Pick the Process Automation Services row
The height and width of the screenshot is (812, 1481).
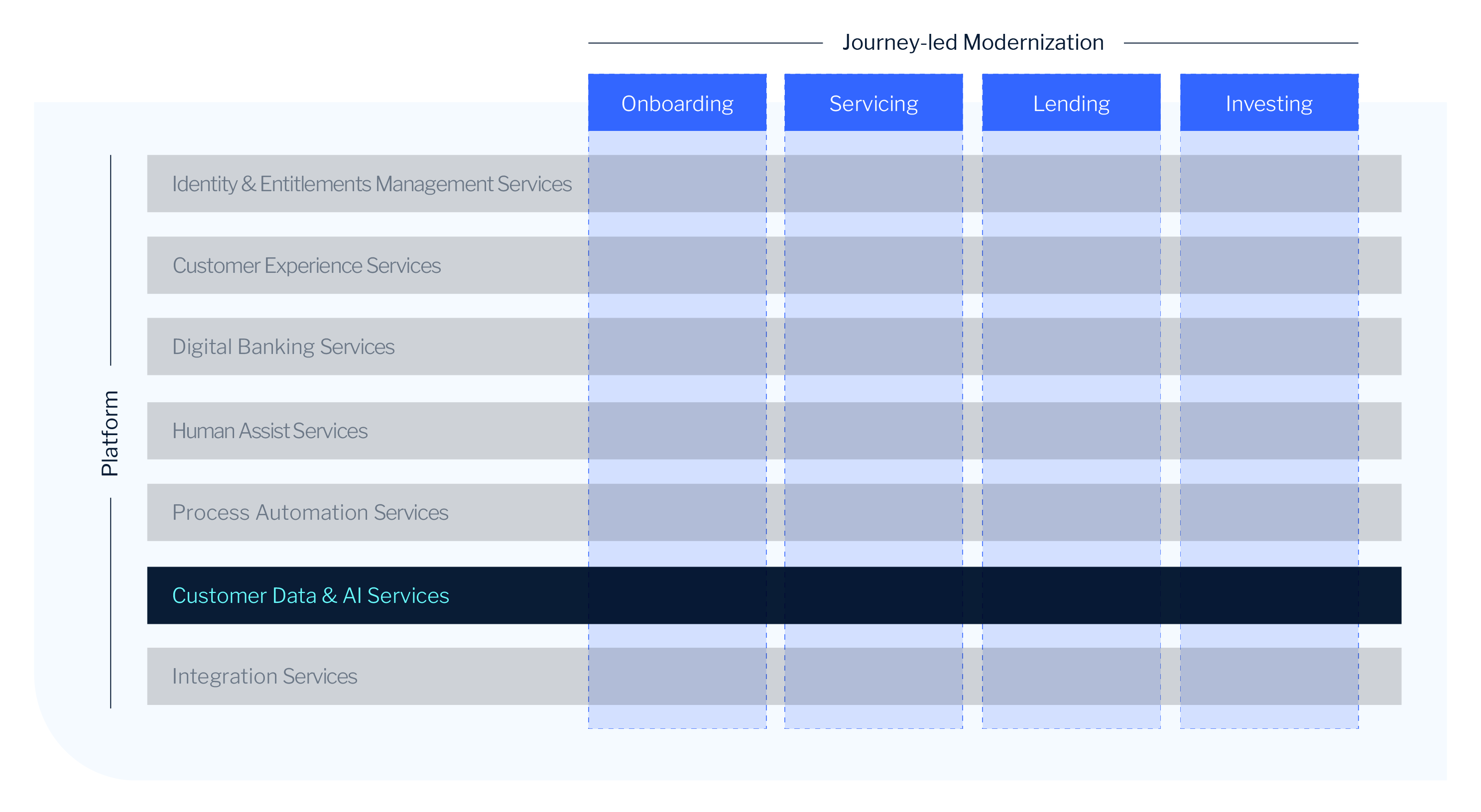pos(774,512)
